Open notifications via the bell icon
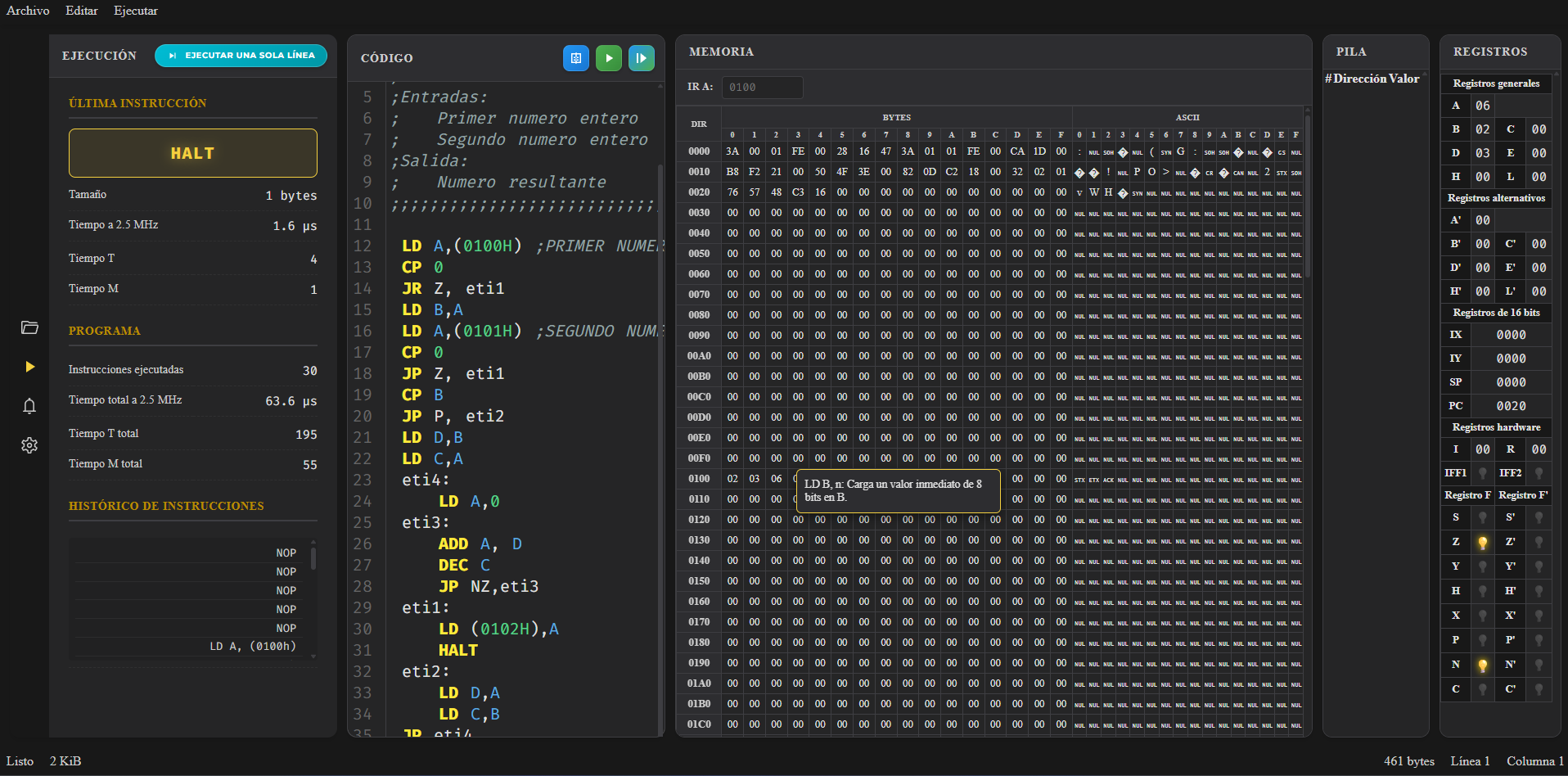This screenshot has width=1568, height=776. pyautogui.click(x=29, y=406)
